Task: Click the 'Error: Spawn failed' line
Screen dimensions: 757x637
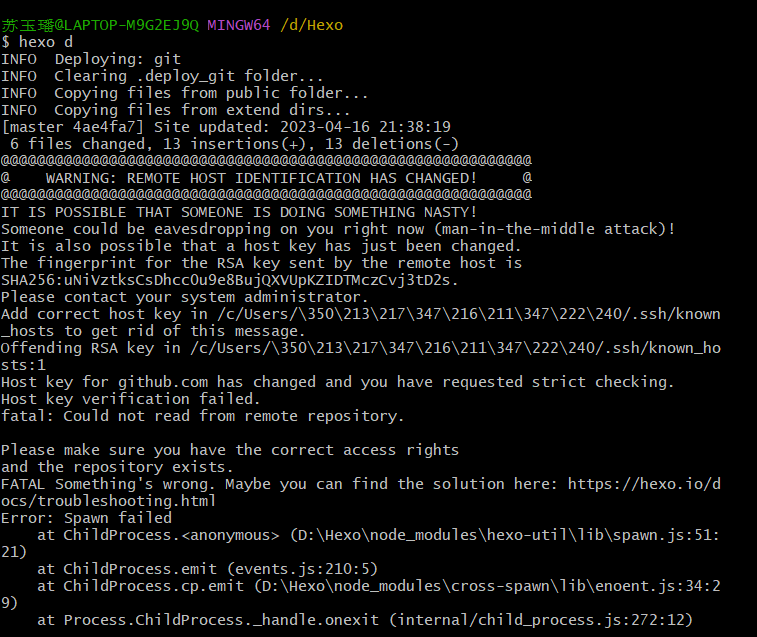Action: coord(86,518)
